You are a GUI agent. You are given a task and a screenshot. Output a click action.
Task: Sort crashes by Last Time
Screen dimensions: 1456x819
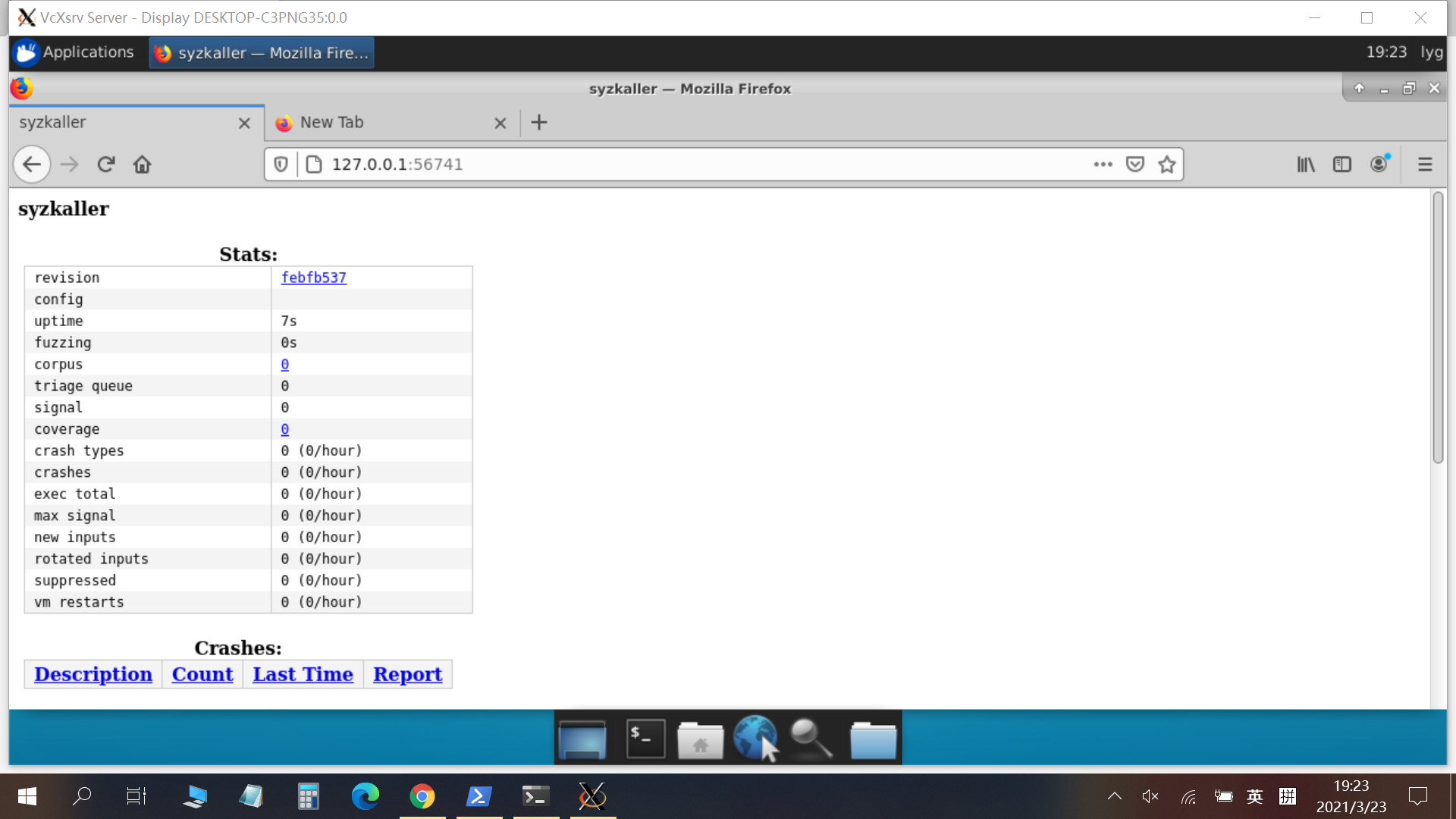click(x=303, y=674)
